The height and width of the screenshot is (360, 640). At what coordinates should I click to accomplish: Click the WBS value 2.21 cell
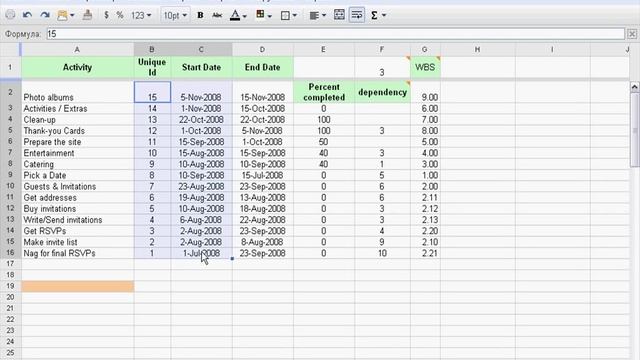click(x=425, y=253)
